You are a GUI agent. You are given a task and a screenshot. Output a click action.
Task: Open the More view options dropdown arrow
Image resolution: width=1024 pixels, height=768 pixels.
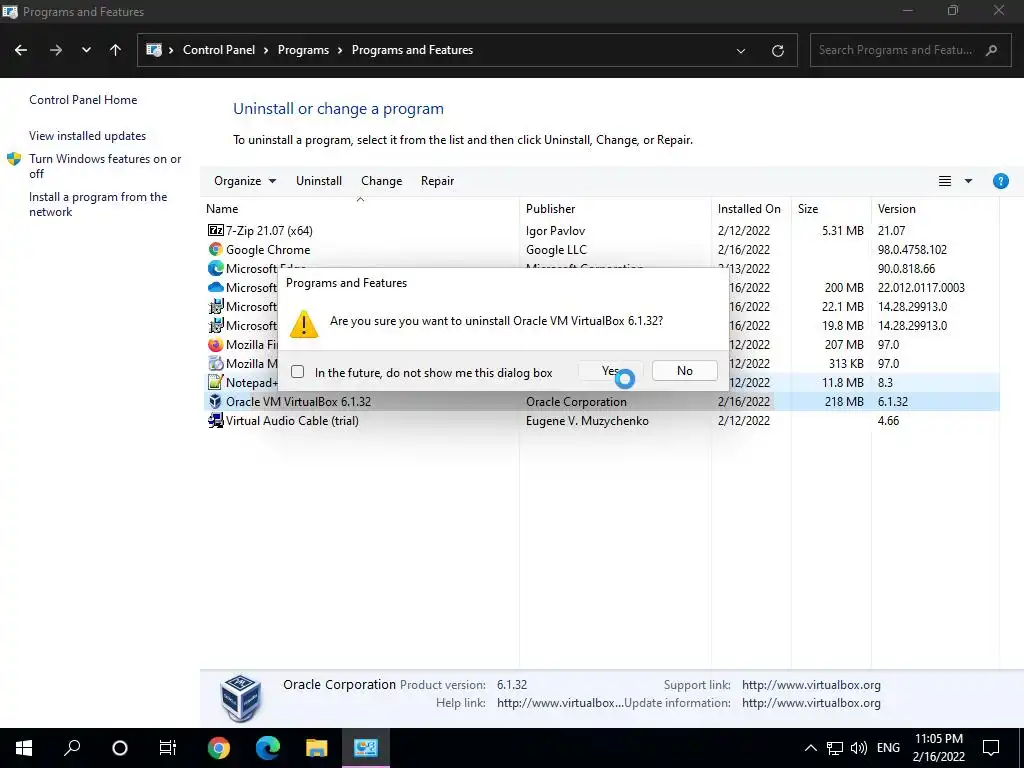[968, 181]
